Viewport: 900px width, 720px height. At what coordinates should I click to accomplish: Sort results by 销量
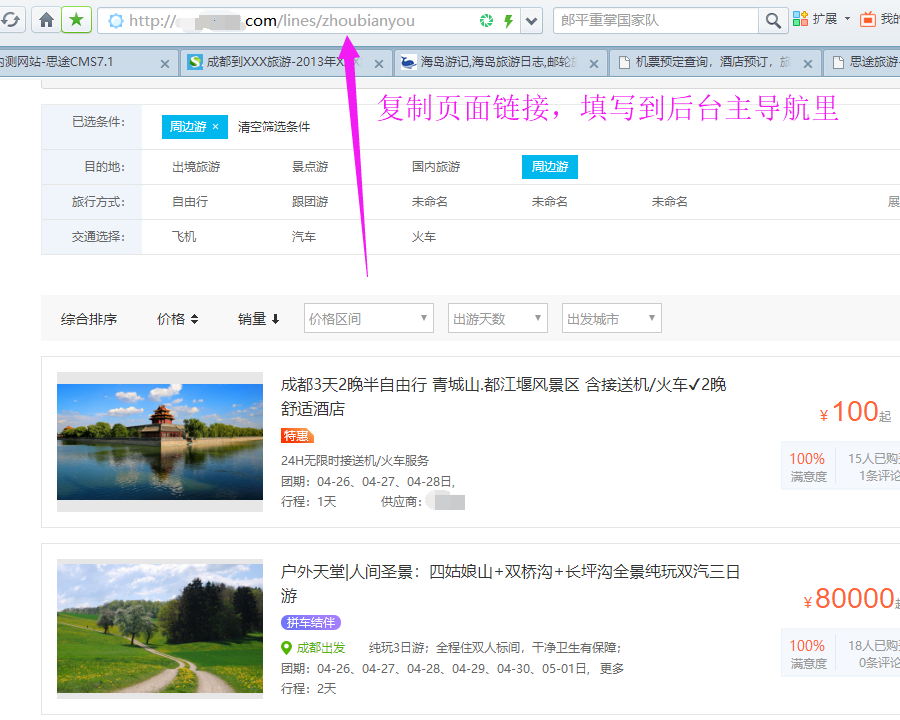(x=258, y=319)
